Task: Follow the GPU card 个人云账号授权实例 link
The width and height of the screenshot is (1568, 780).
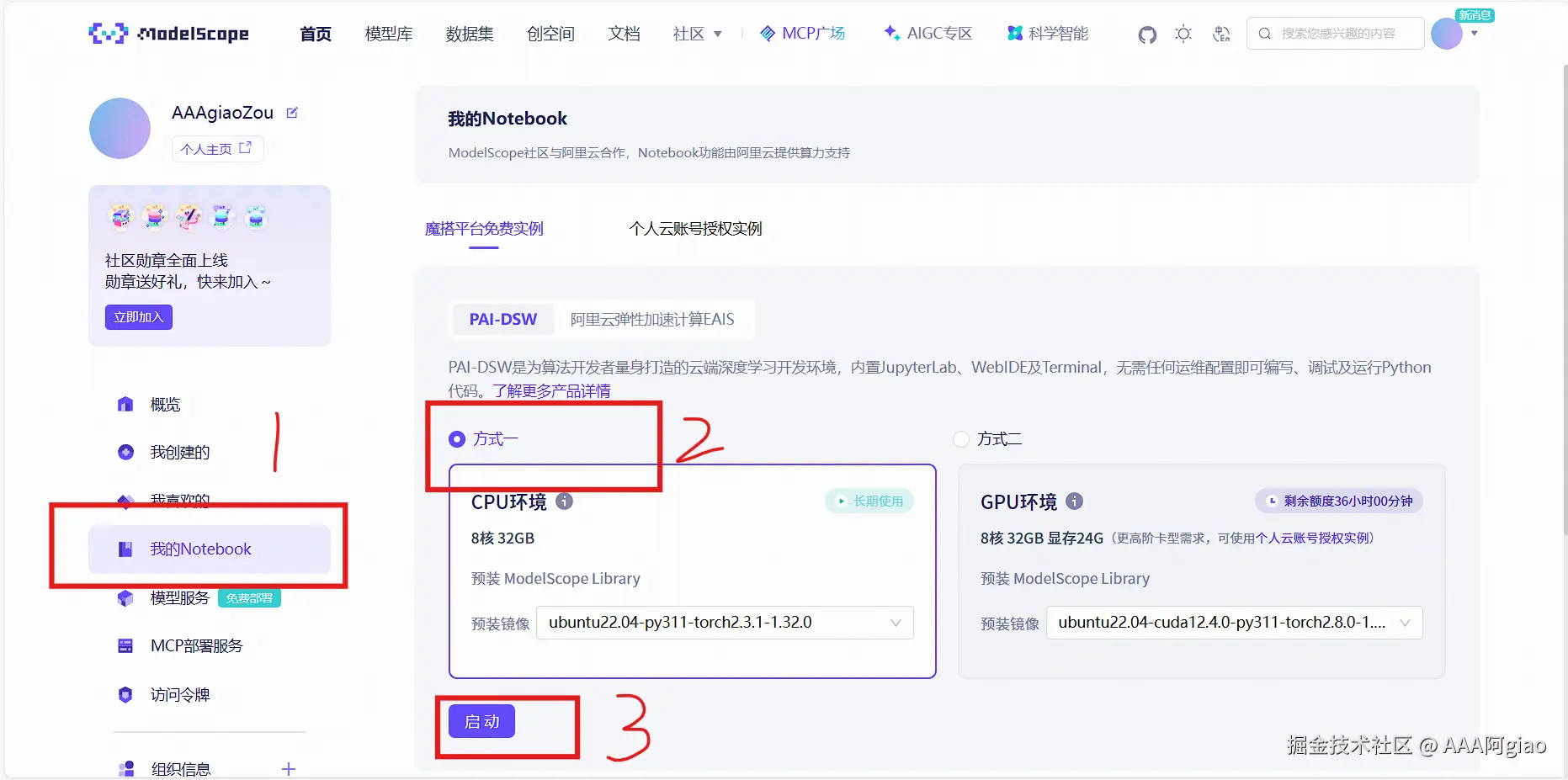Action: 1312,539
